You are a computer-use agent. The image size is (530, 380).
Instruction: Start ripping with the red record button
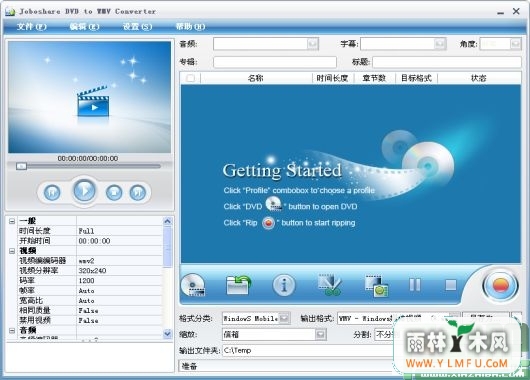[x=500, y=286]
